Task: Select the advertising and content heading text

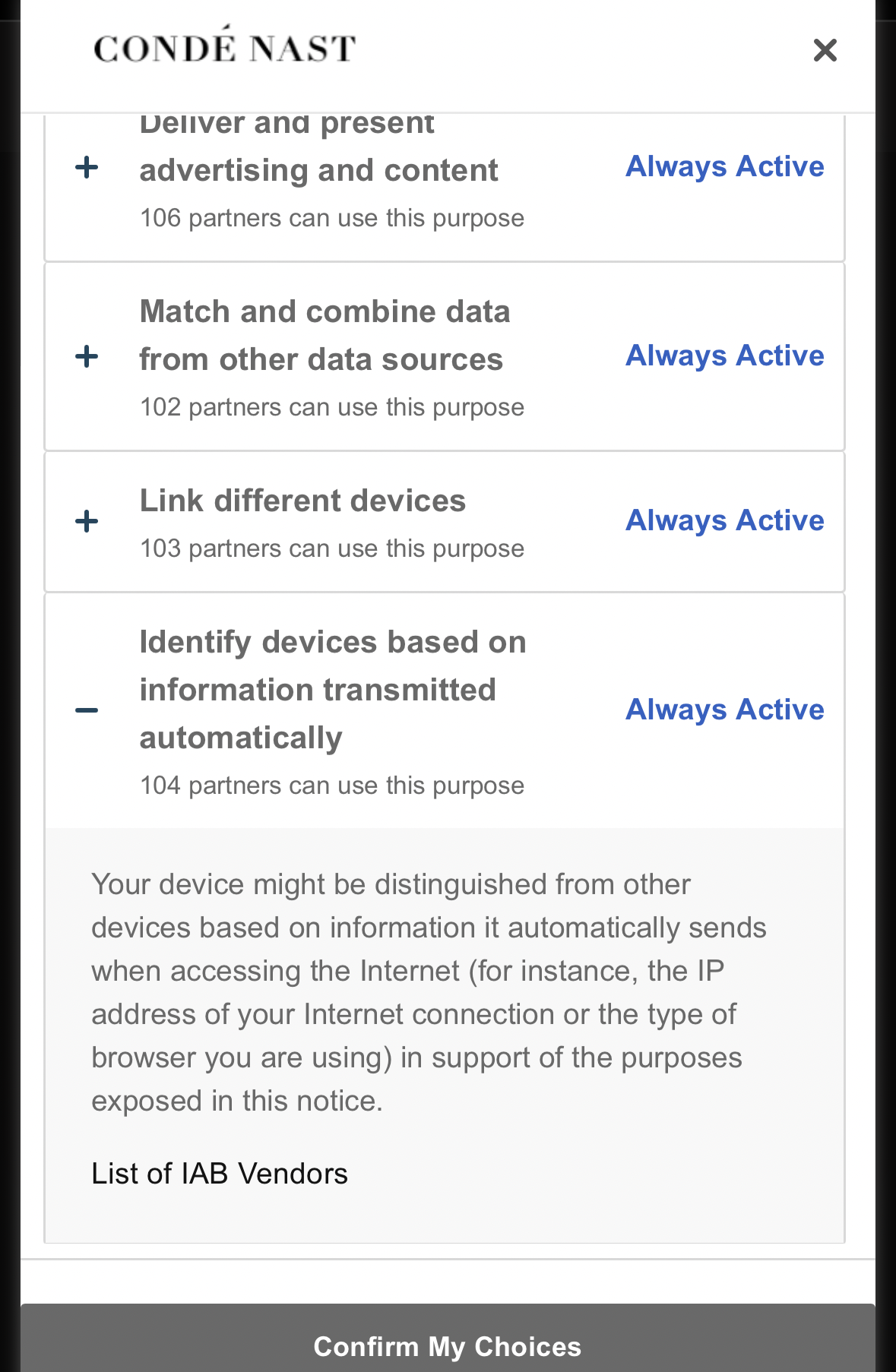Action: pos(318,170)
